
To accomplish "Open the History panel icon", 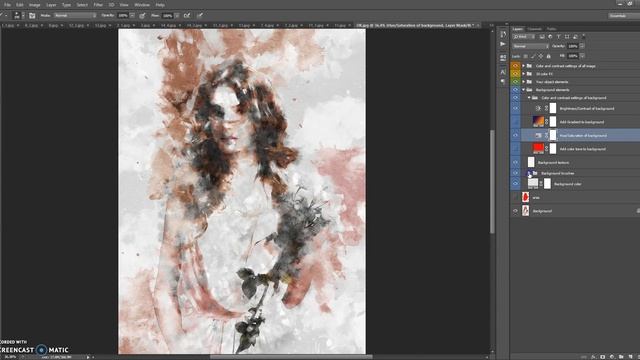I will point(503,34).
